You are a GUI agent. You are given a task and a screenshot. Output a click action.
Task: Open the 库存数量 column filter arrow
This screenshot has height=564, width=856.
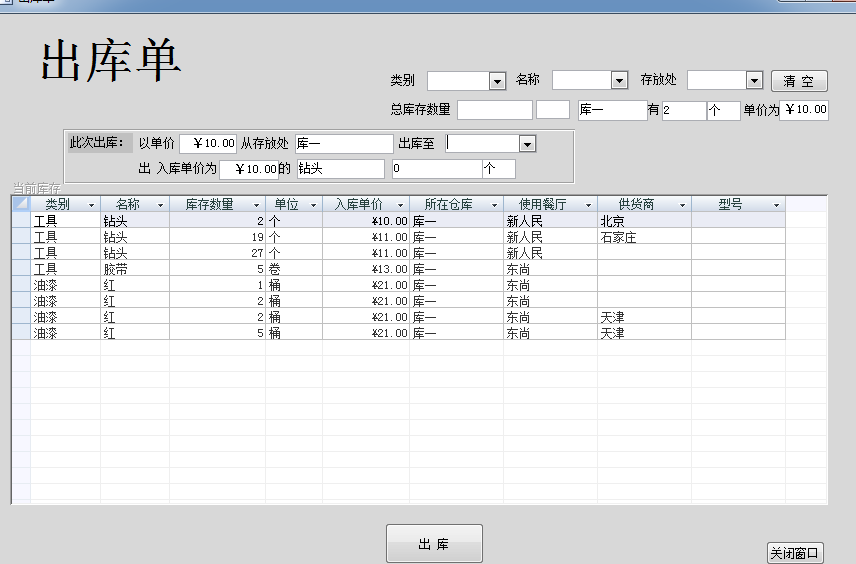point(256,205)
